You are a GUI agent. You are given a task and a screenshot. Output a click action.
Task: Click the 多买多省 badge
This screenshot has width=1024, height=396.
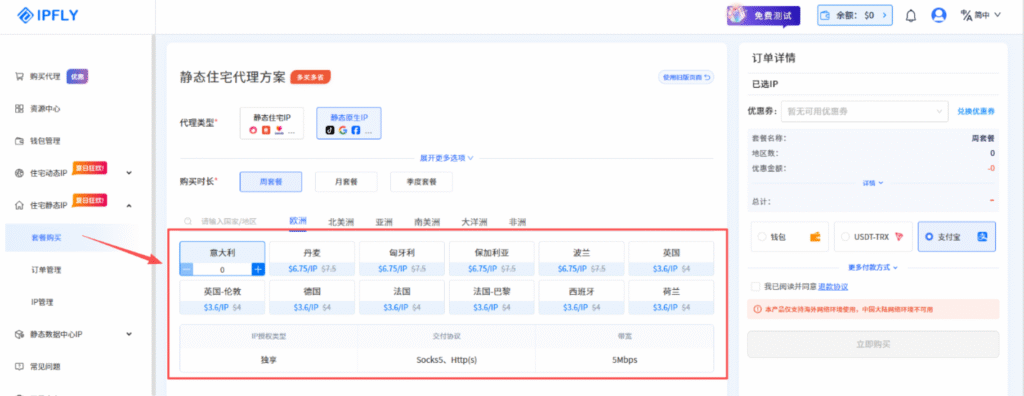pyautogui.click(x=311, y=77)
